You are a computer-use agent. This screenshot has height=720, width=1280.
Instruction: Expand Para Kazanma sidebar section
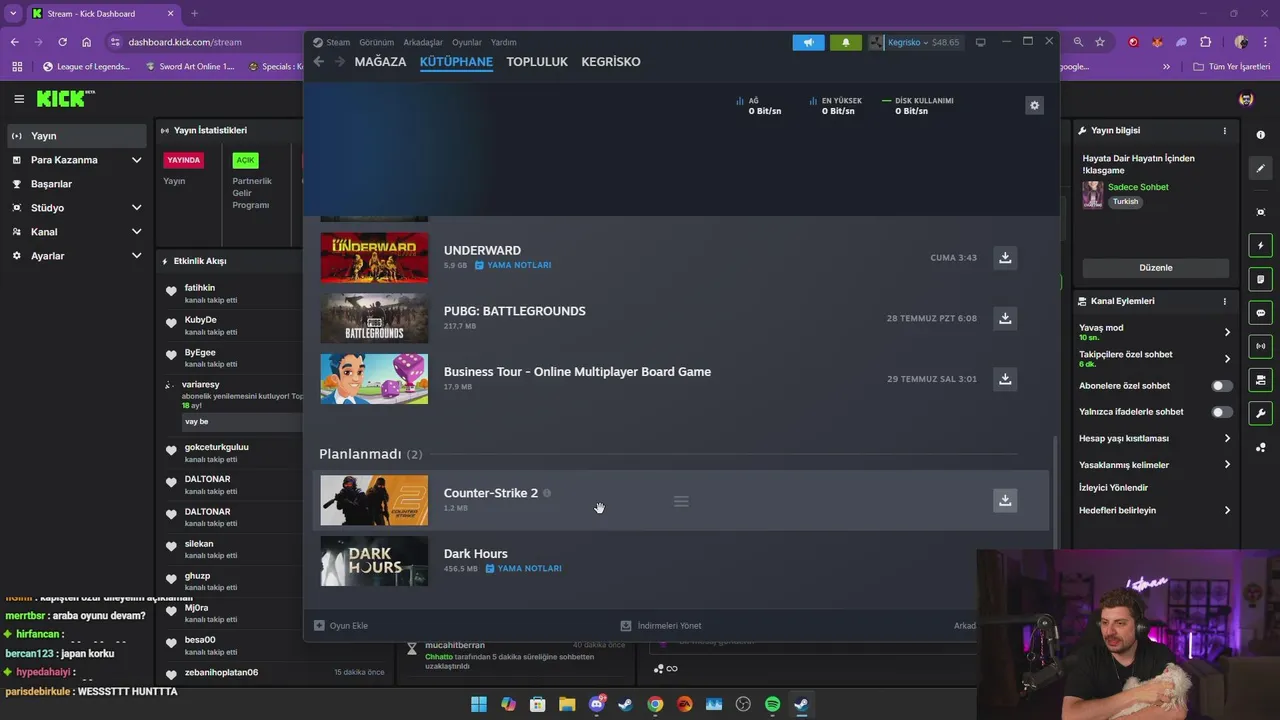136,160
